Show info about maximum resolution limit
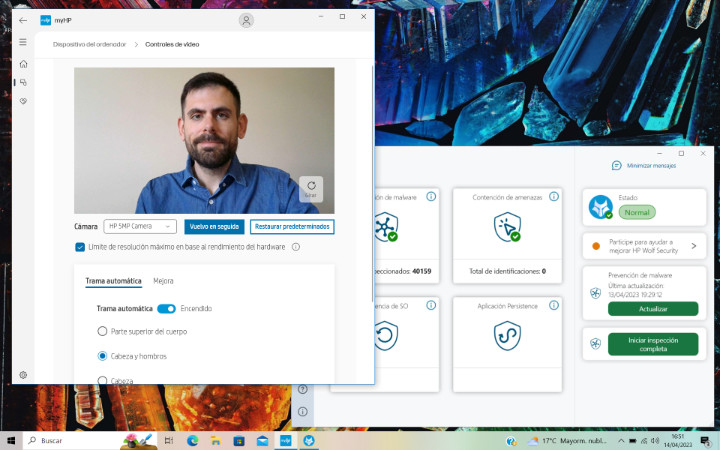 tap(296, 247)
